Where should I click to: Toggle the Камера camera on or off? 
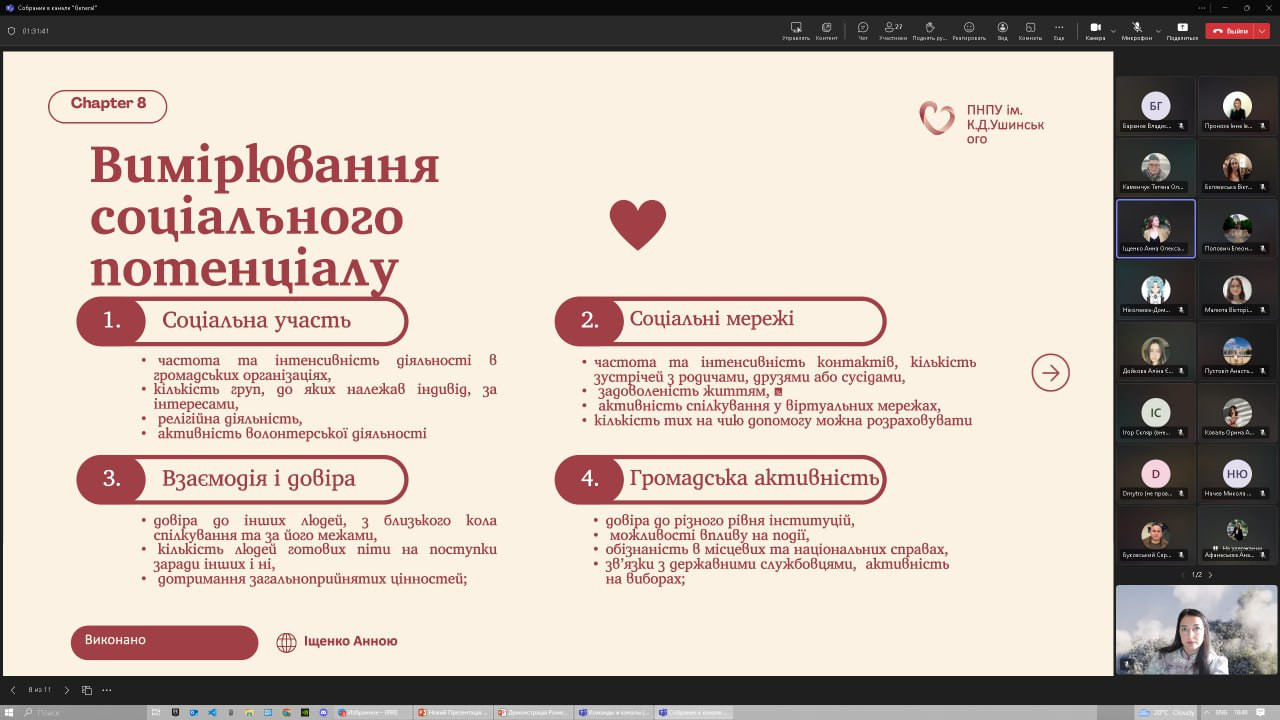1095,31
